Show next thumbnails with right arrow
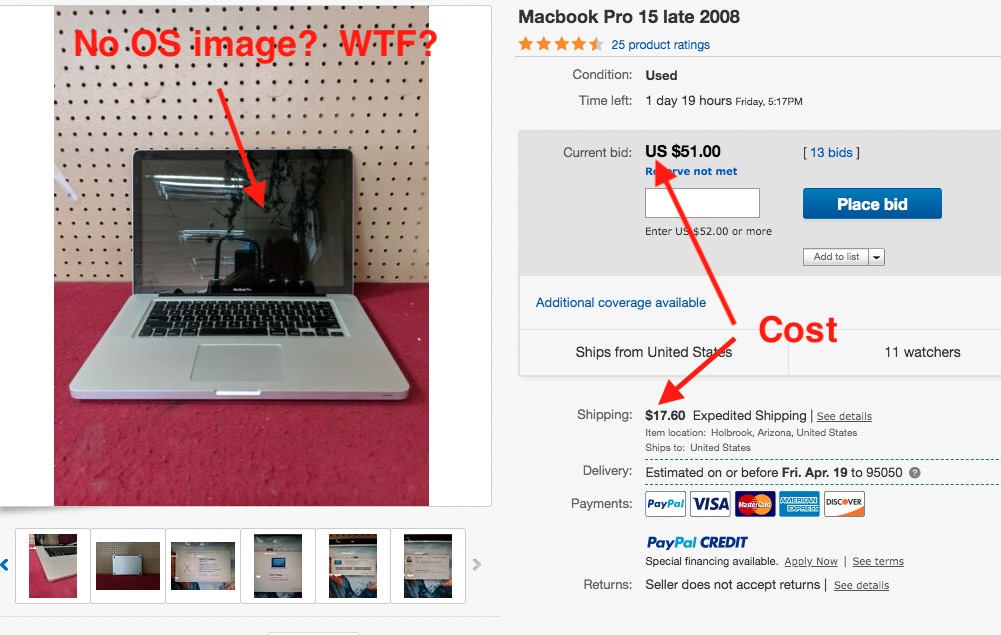1001x635 pixels. (x=476, y=565)
